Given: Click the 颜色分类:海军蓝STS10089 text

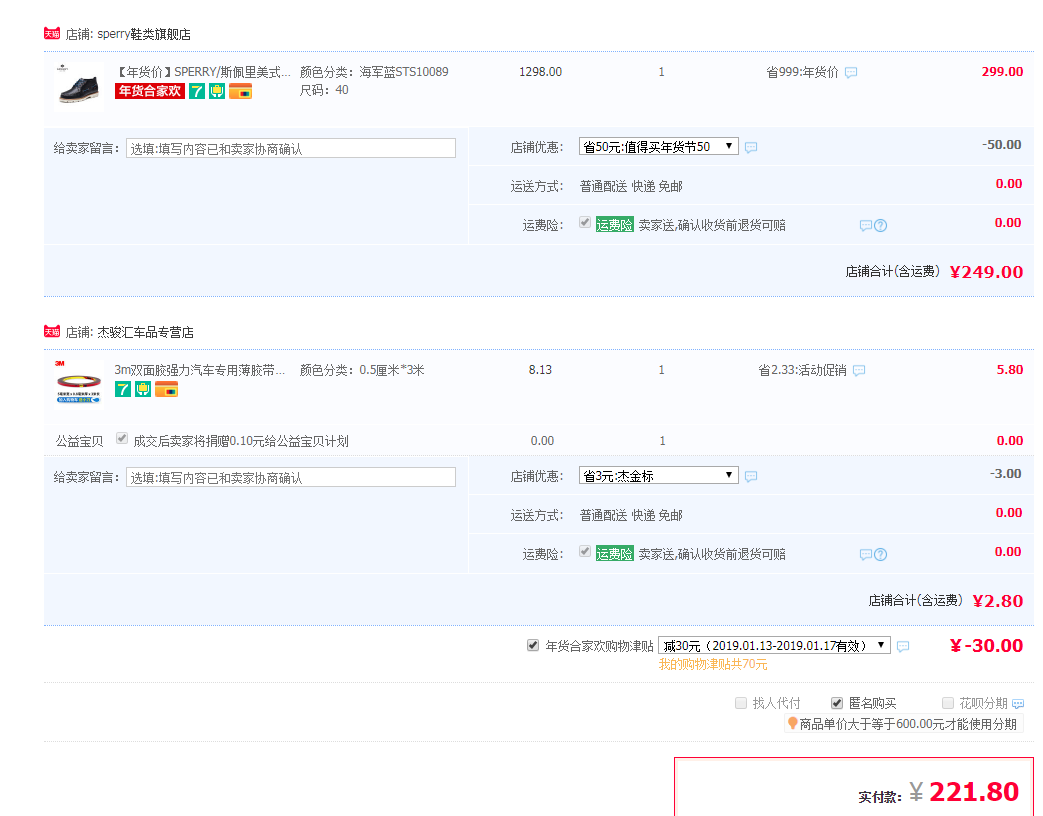Looking at the screenshot, I should click(x=374, y=72).
